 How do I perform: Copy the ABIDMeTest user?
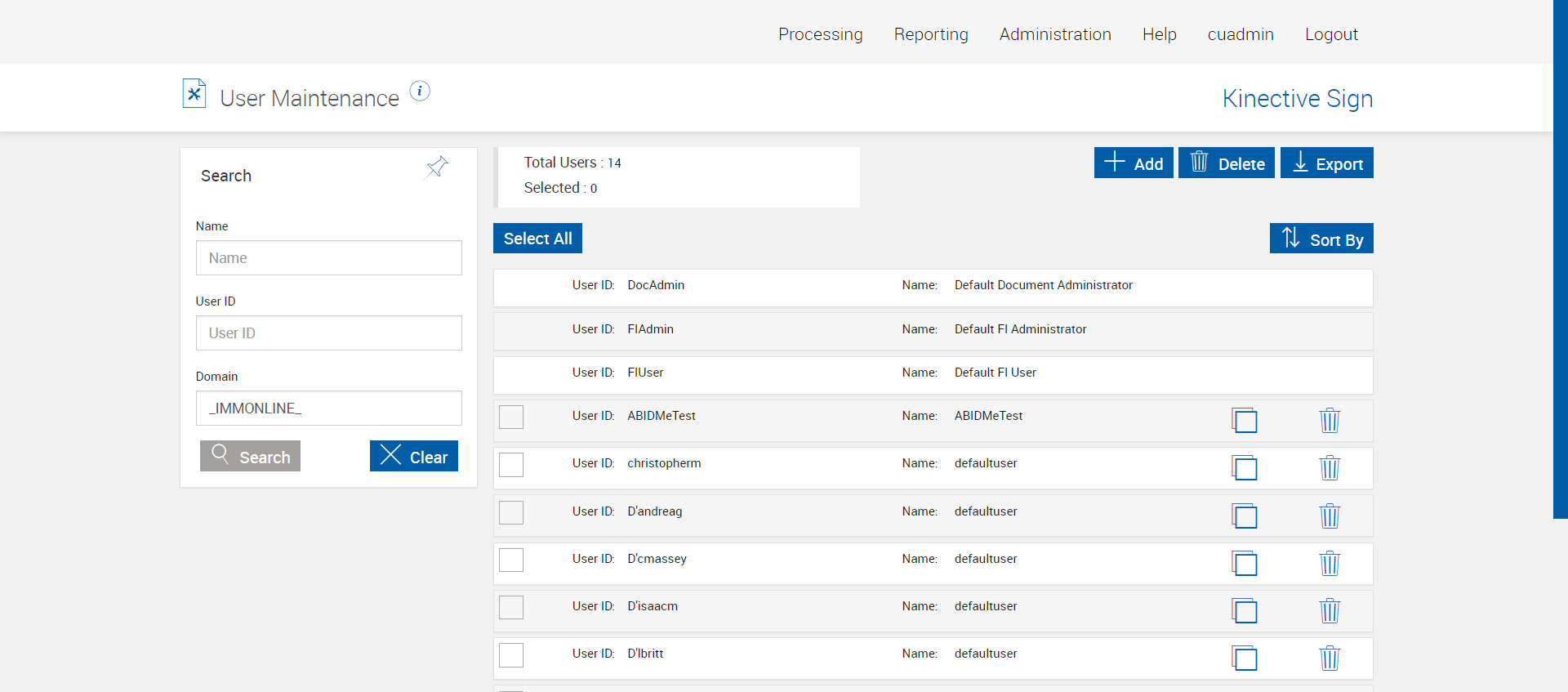click(x=1245, y=421)
